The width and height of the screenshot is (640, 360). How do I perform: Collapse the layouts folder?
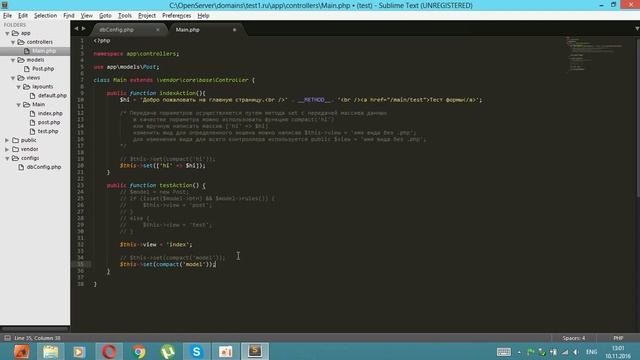click(x=19, y=87)
